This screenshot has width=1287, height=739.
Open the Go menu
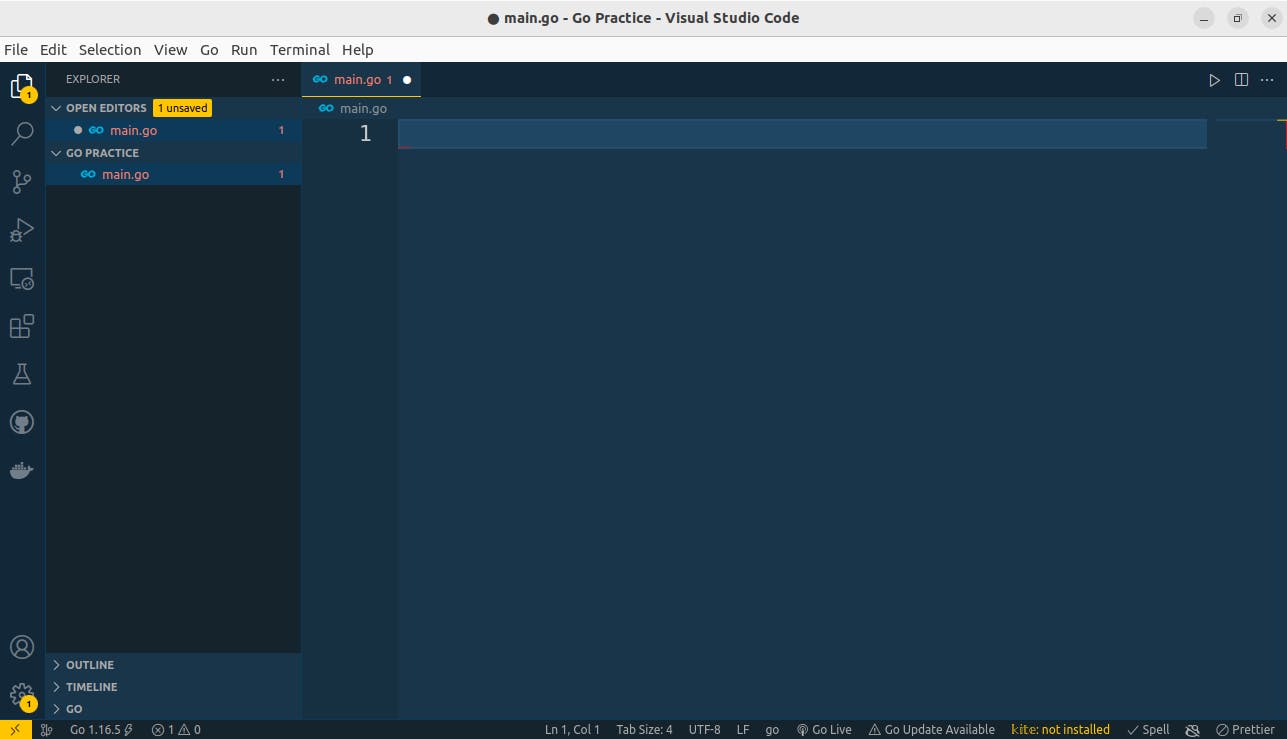coord(209,49)
